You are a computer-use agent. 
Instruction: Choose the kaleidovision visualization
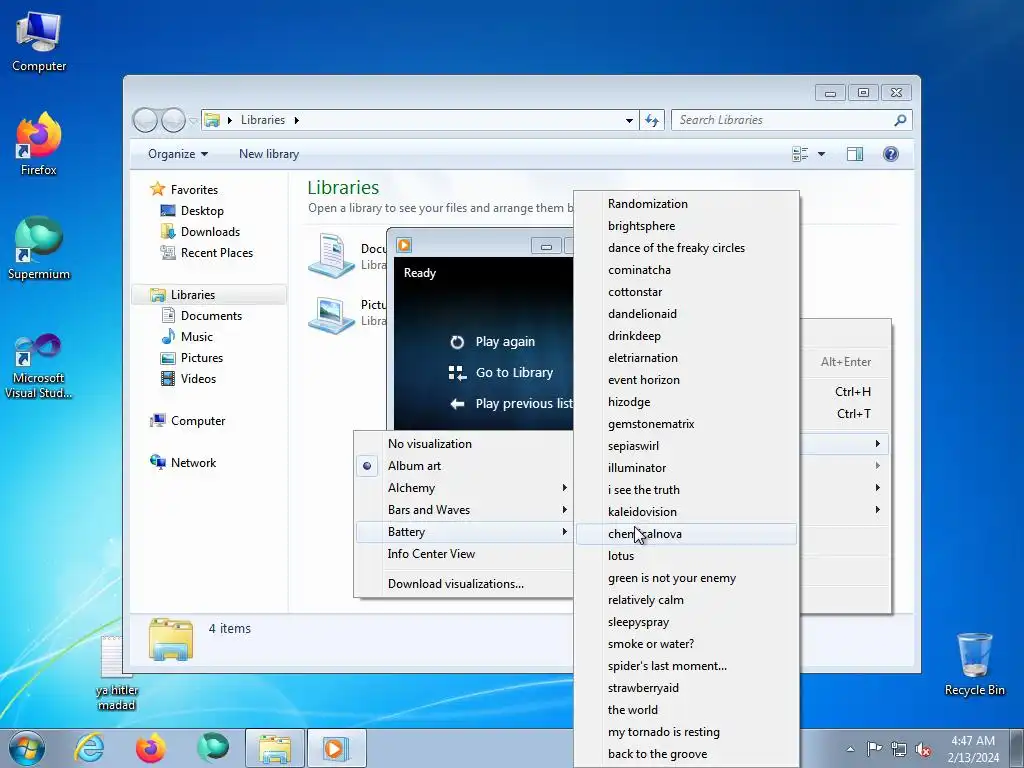(x=686, y=512)
